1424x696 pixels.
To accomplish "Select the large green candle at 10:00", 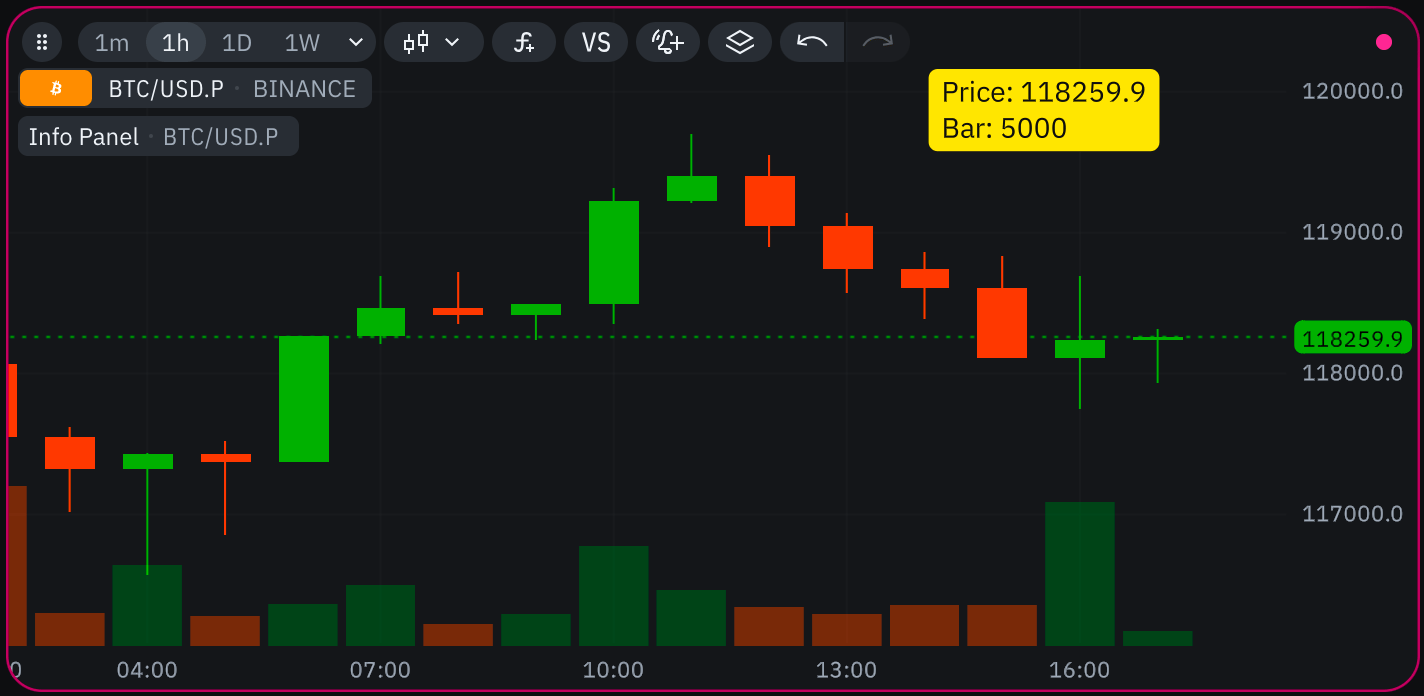I will tap(614, 252).
